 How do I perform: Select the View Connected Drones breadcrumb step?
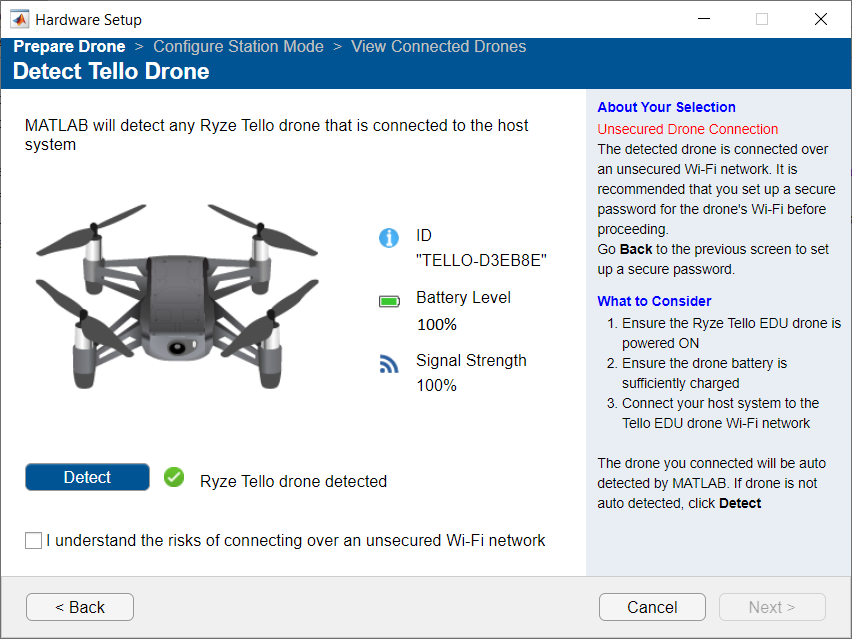(x=438, y=47)
